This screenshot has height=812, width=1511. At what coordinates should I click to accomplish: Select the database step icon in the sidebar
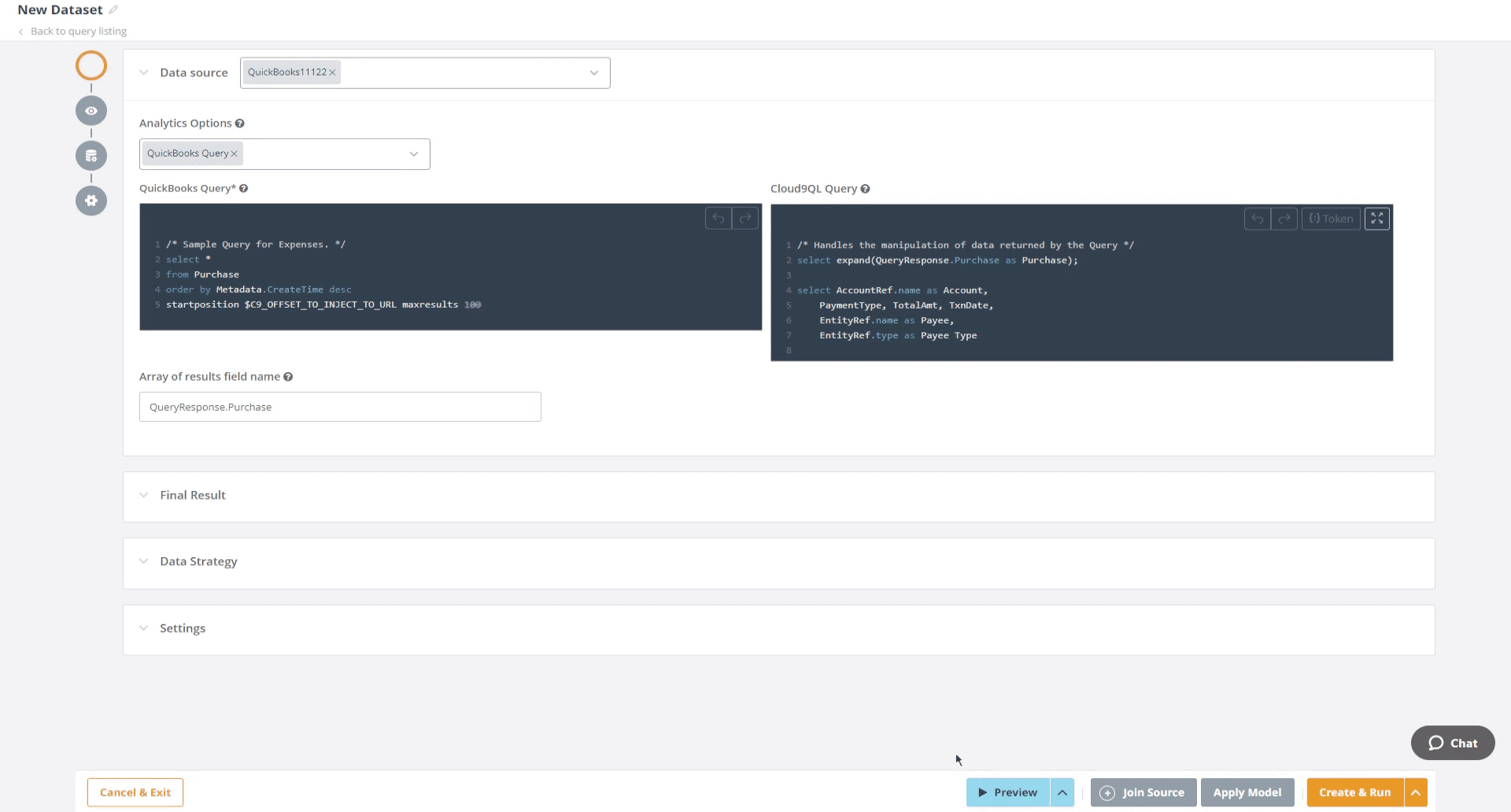(91, 155)
